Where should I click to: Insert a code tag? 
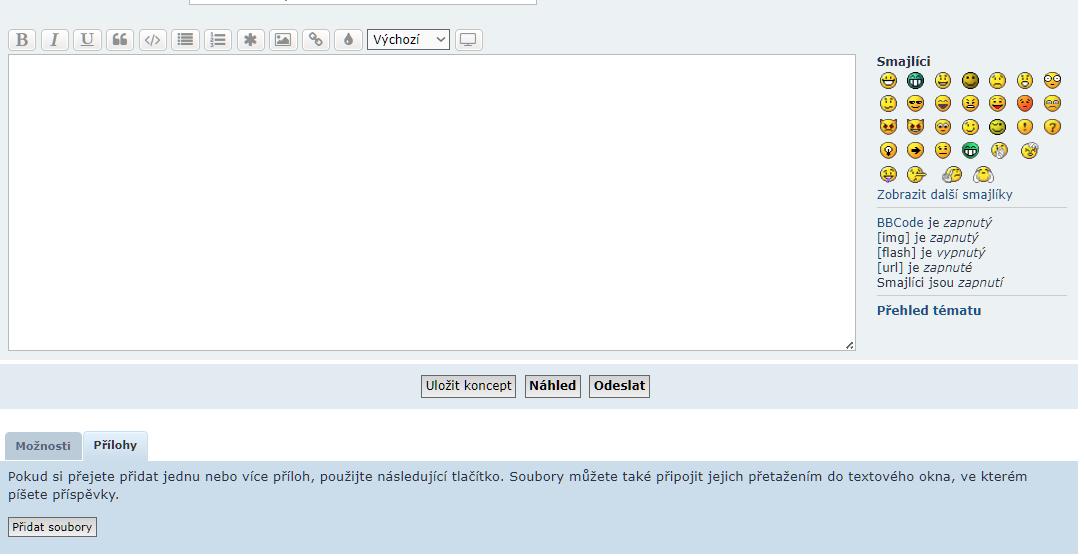click(152, 40)
